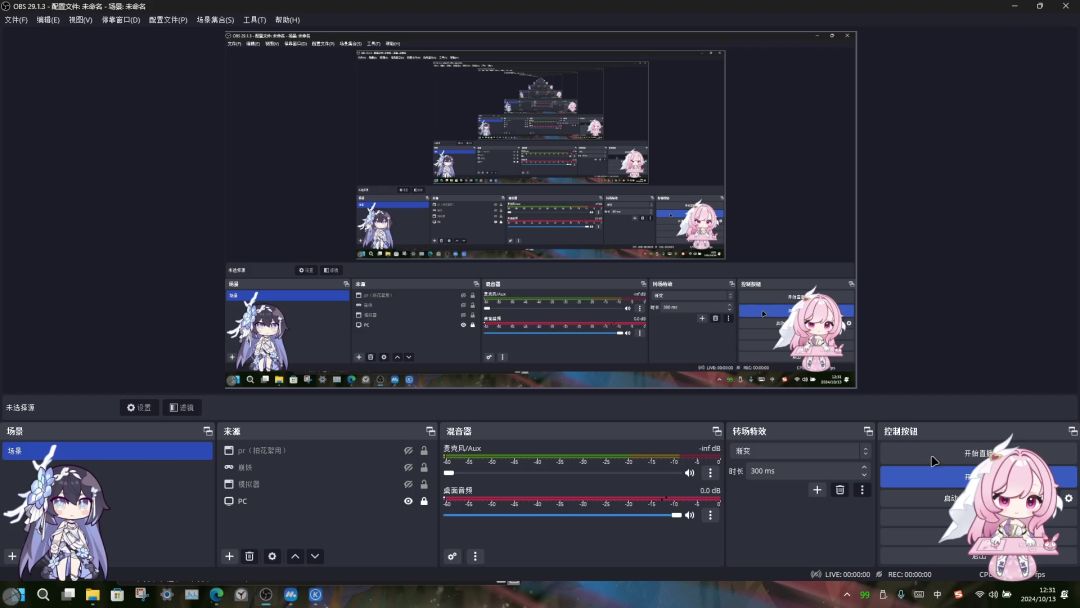This screenshot has width=1080, height=608.
Task: Mute the 桌面音频 channel speaker icon
Action: click(x=689, y=515)
